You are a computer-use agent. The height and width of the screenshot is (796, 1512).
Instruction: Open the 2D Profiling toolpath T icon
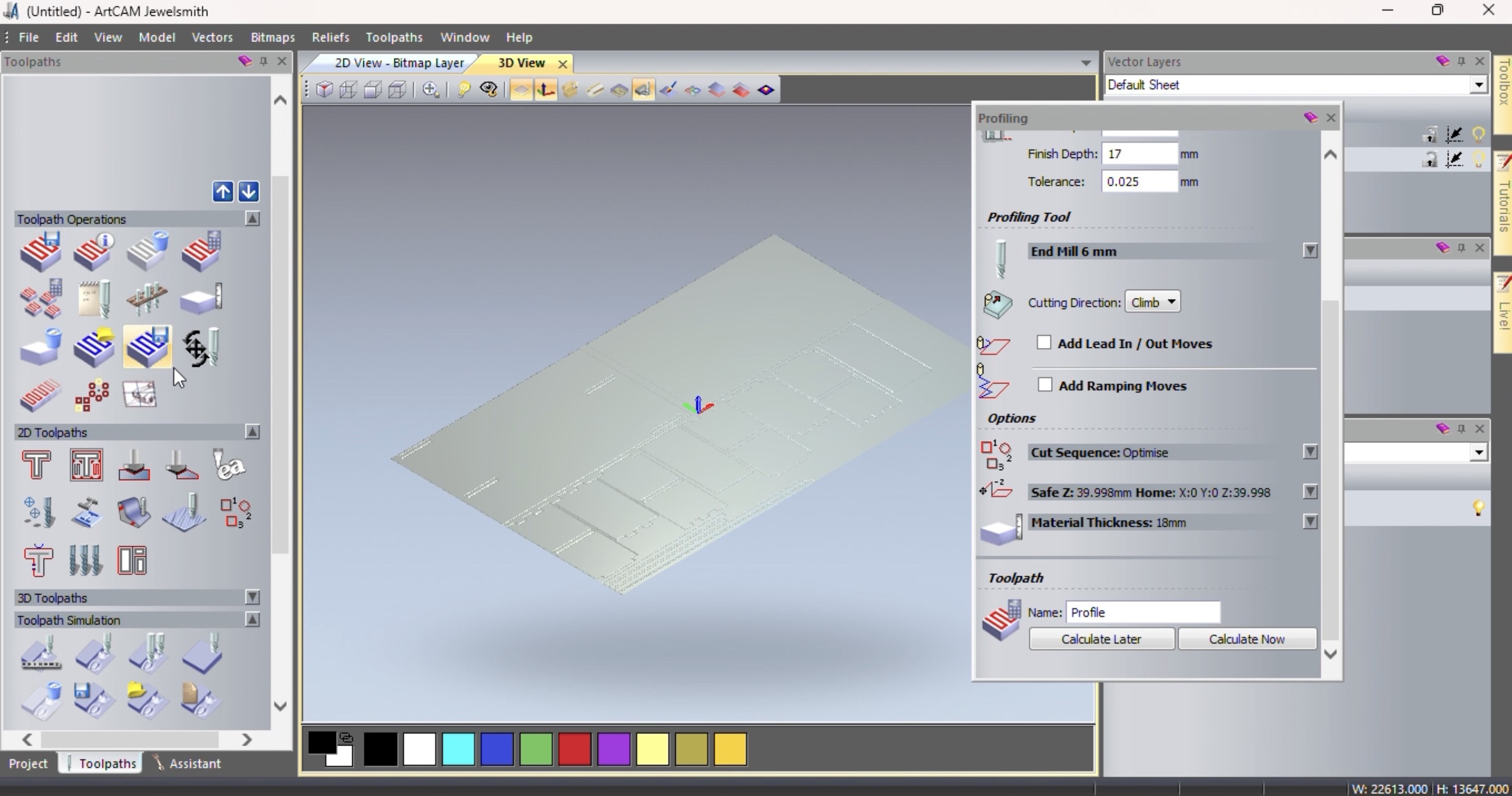[36, 465]
